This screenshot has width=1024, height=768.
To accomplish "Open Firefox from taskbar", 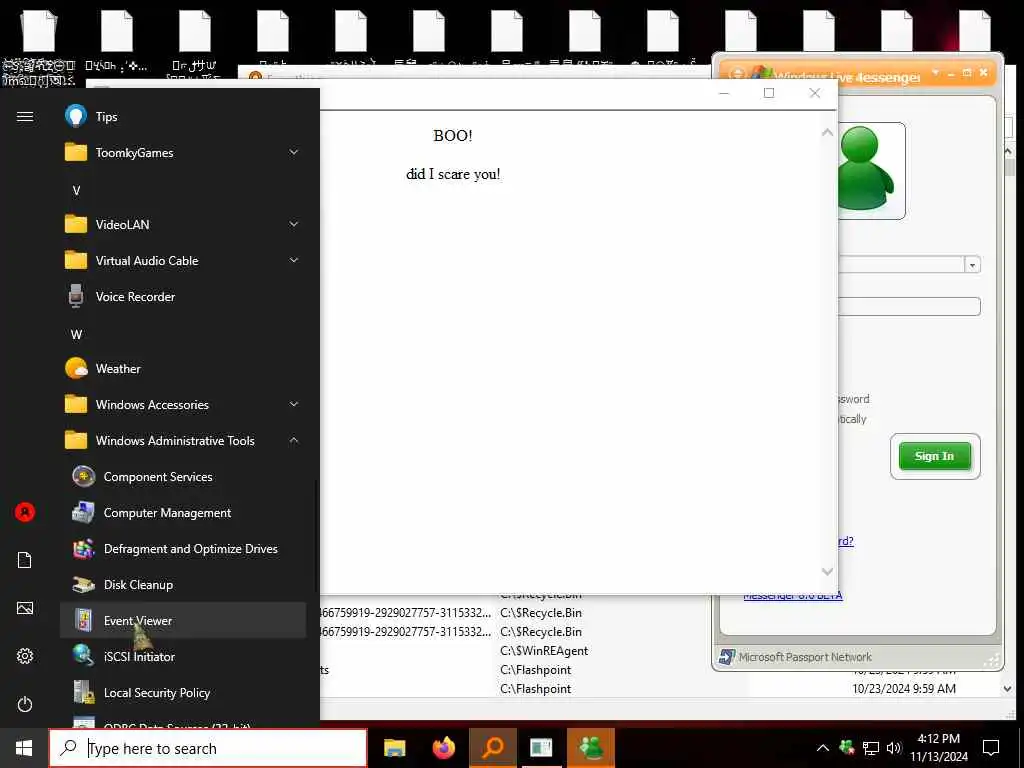I will coord(444,748).
